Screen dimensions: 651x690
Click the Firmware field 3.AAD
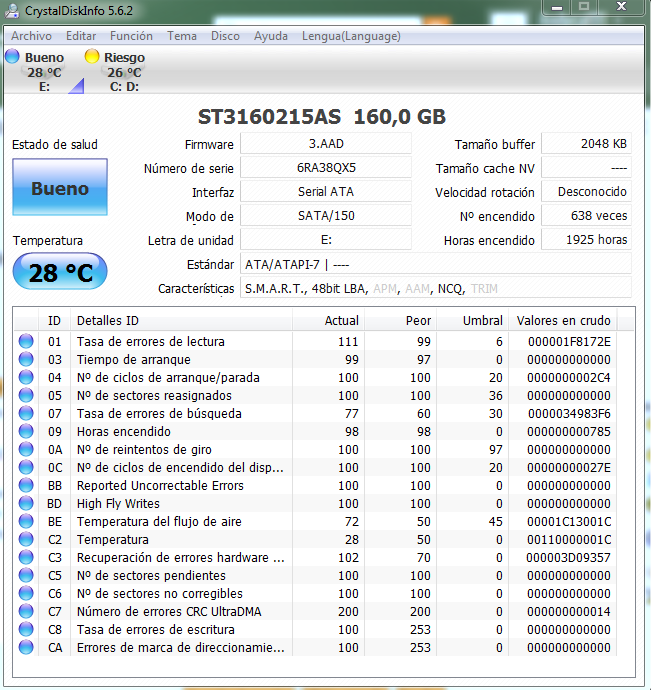point(326,144)
